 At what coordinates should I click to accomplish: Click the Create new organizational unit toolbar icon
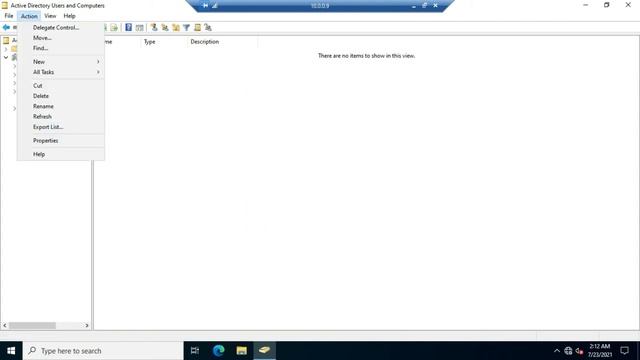[176, 27]
